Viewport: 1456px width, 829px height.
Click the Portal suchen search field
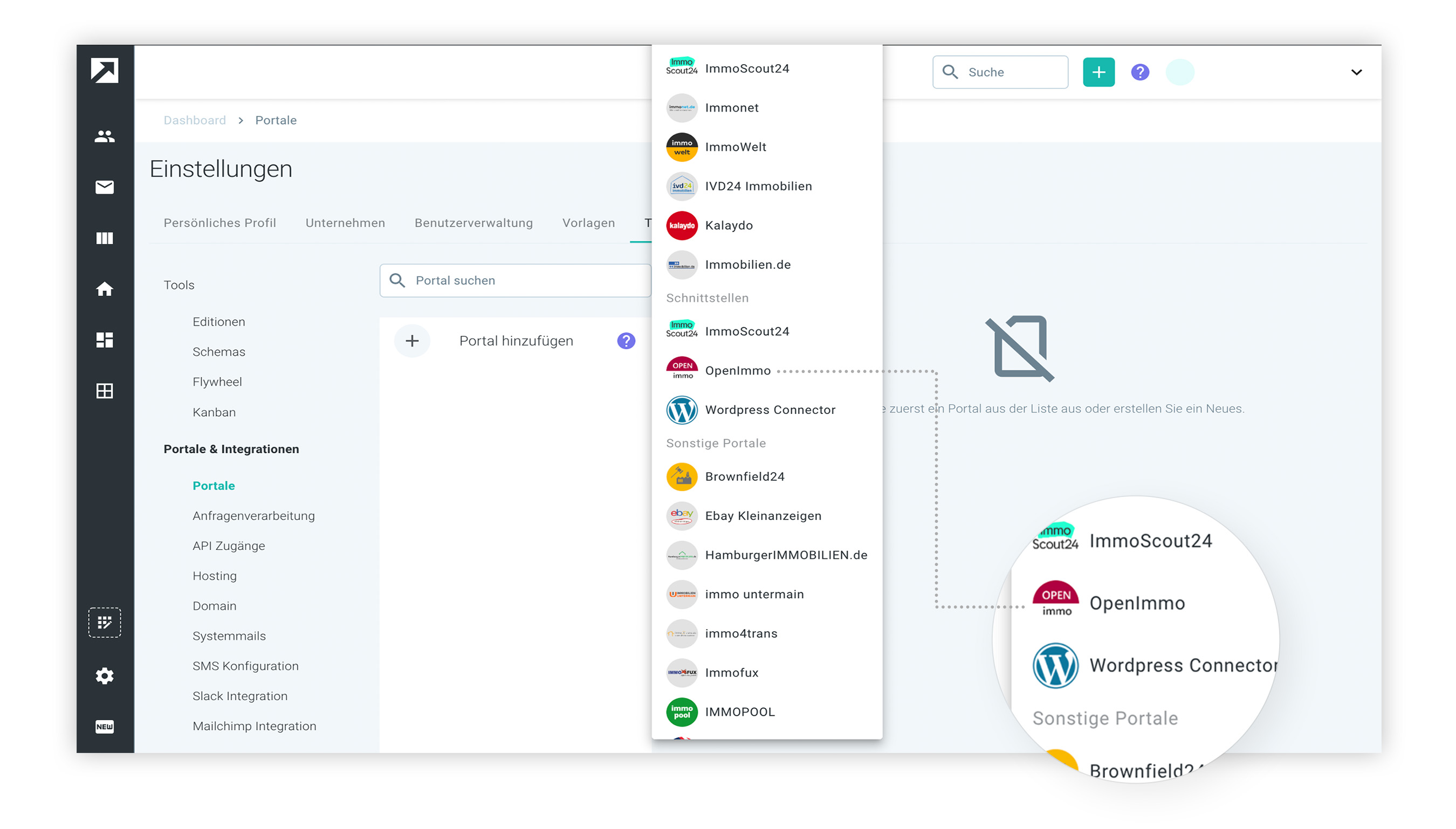click(x=515, y=280)
